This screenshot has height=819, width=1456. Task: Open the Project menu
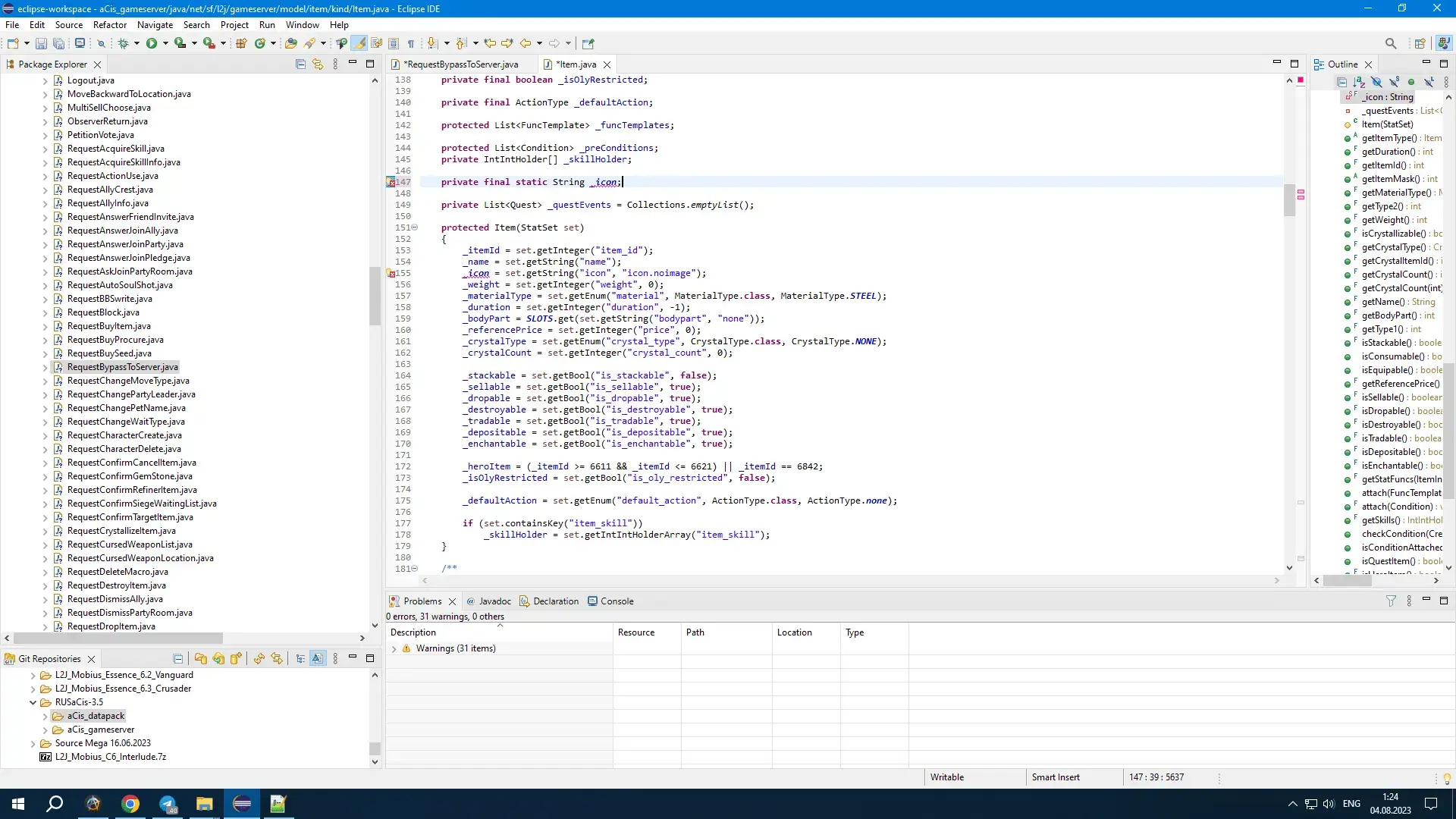click(234, 24)
